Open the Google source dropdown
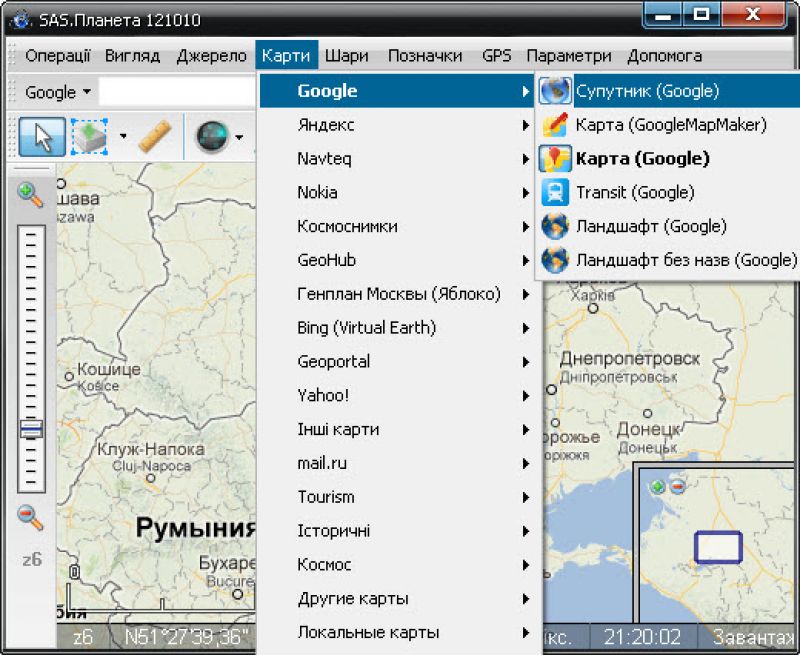 (57, 92)
